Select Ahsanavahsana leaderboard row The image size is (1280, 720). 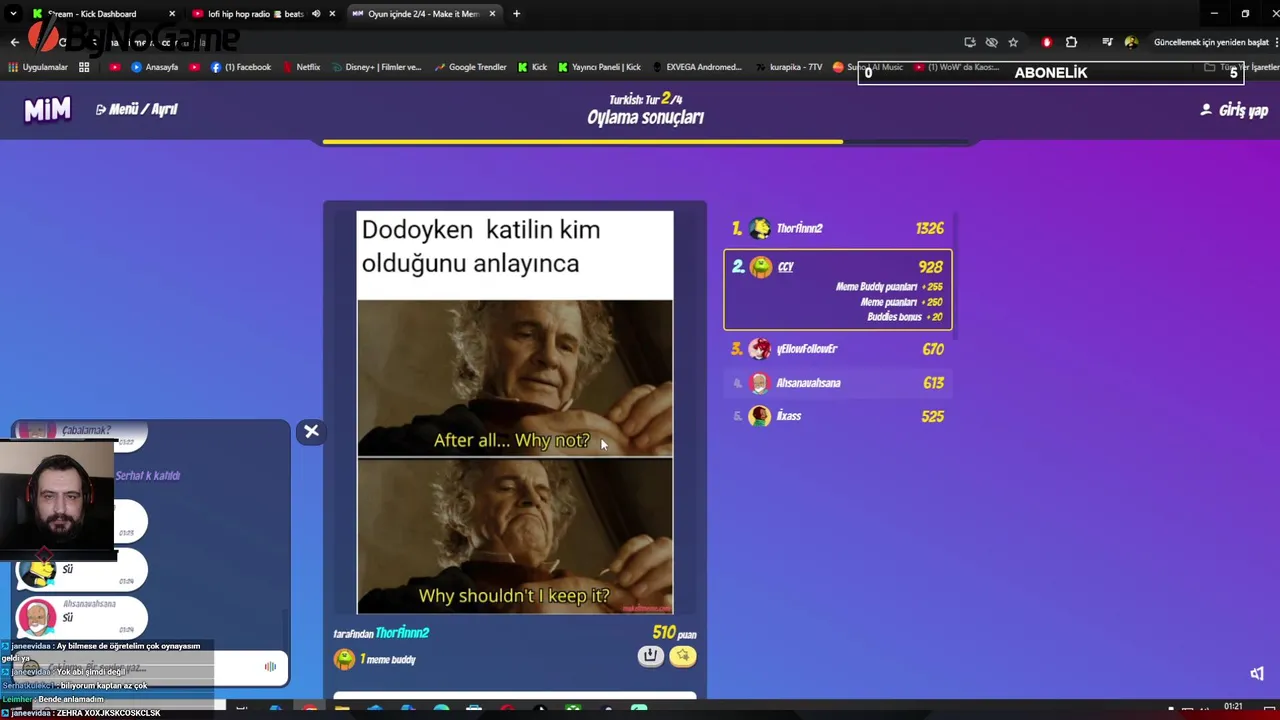[837, 383]
